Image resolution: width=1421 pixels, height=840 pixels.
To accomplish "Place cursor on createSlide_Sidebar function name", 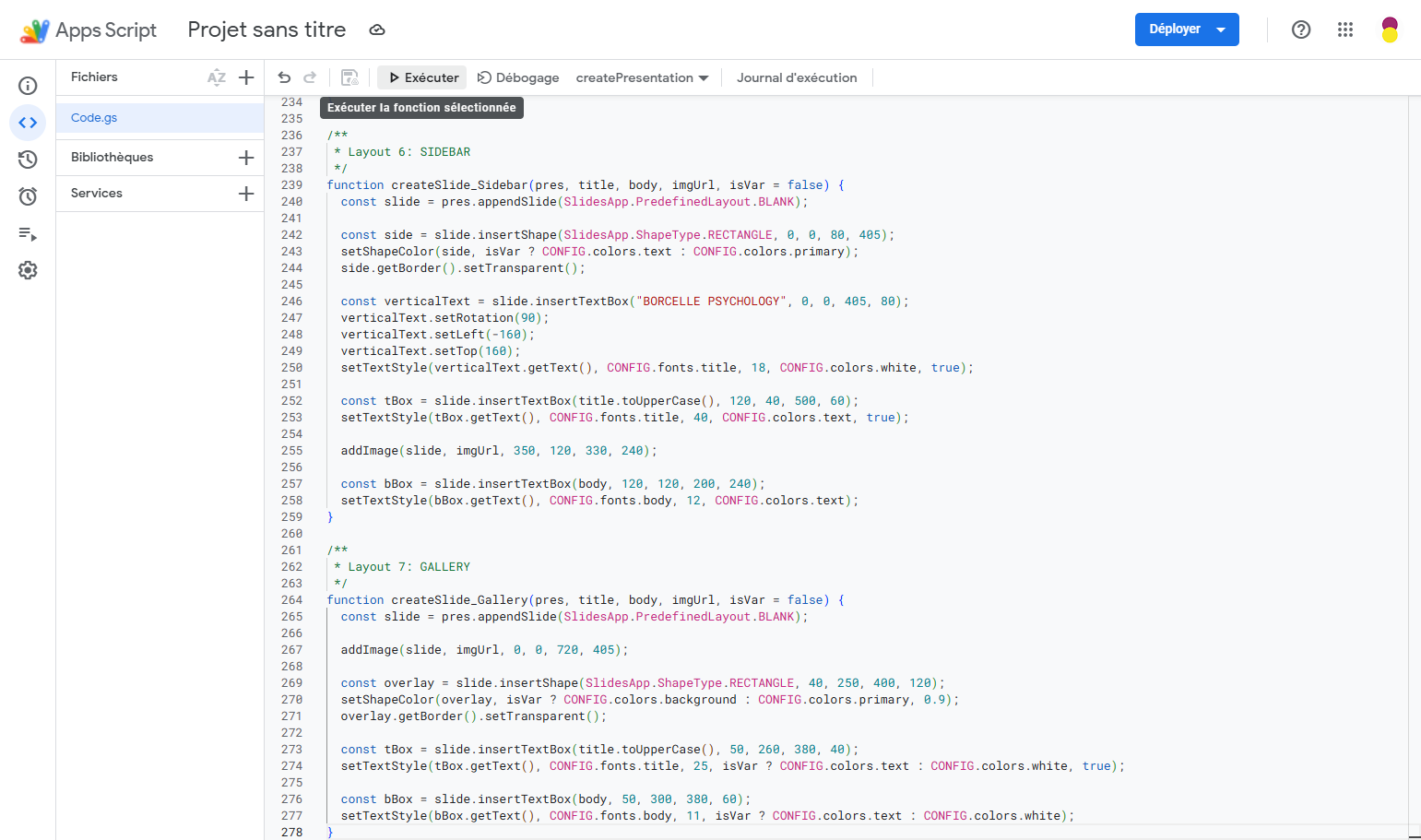I will click(x=459, y=185).
